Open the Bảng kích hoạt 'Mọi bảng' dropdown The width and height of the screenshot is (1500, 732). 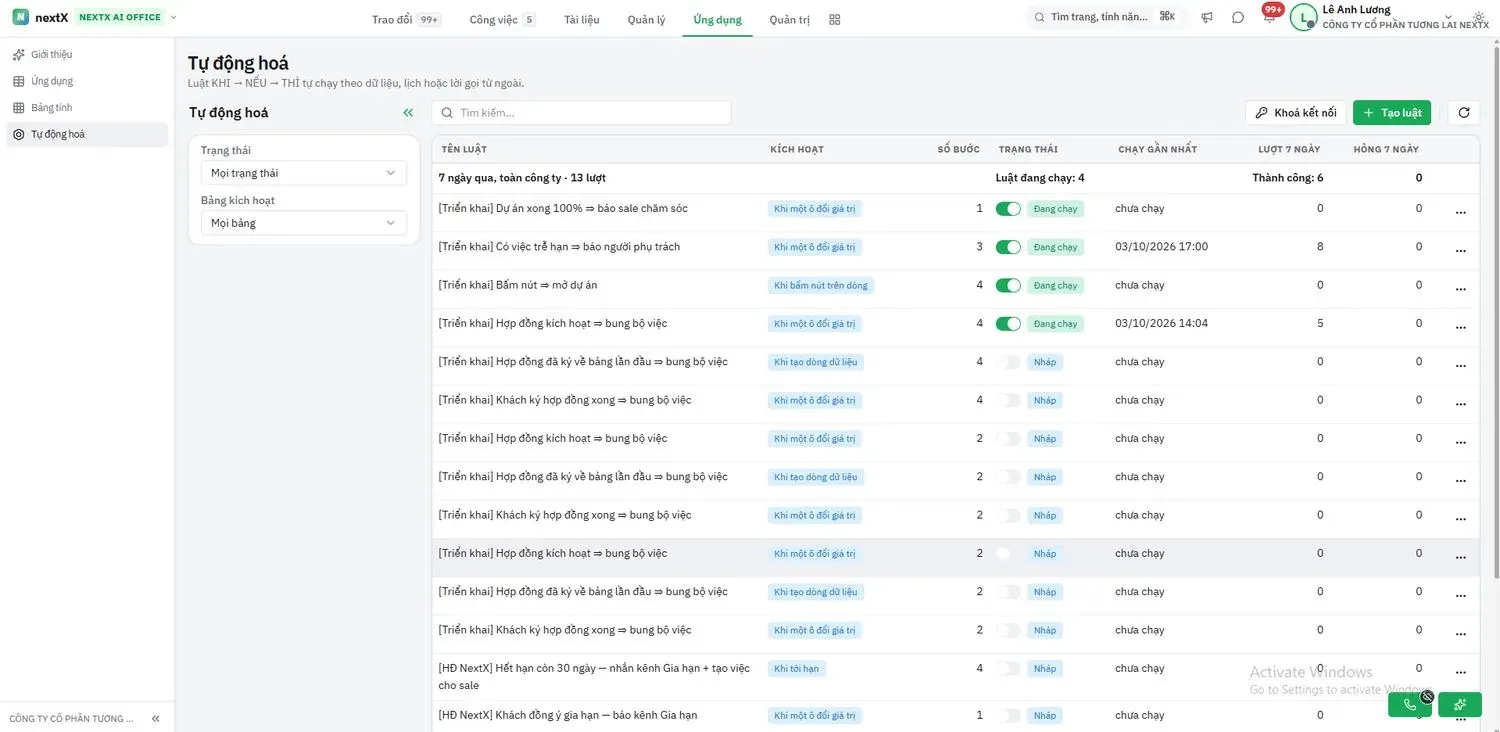click(x=304, y=223)
